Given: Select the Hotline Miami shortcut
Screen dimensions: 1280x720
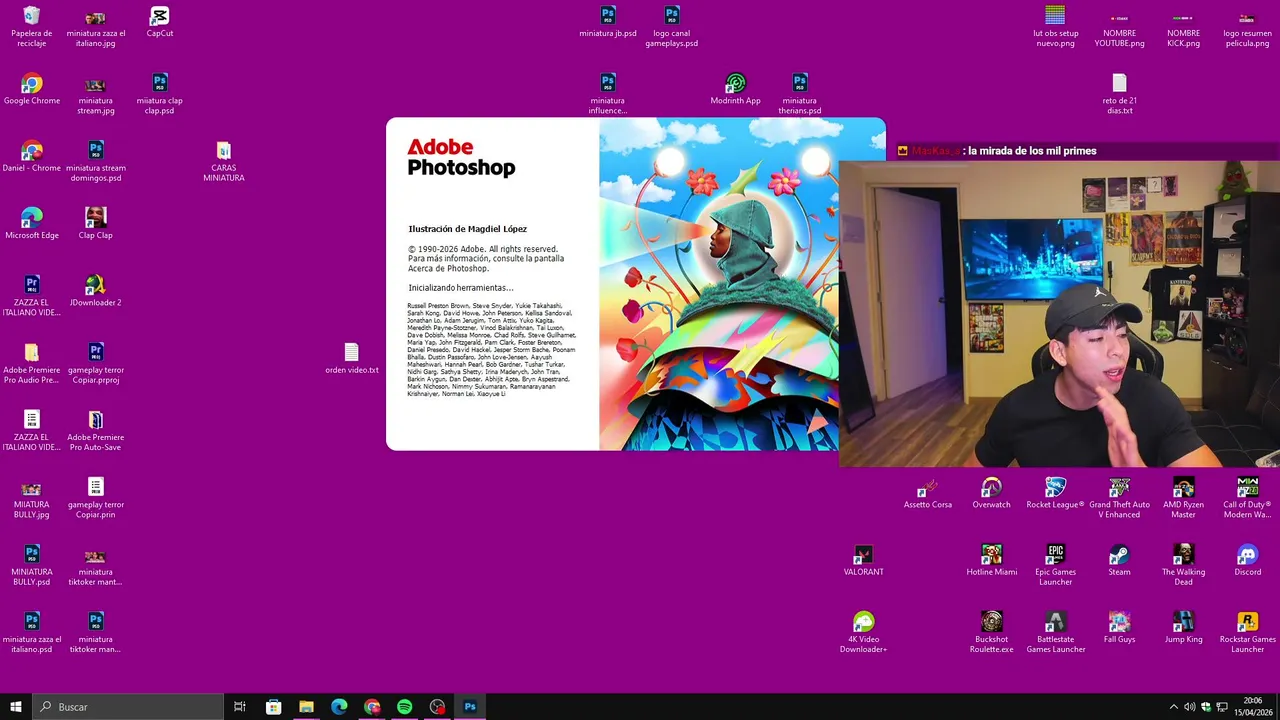Looking at the screenshot, I should (x=992, y=561).
